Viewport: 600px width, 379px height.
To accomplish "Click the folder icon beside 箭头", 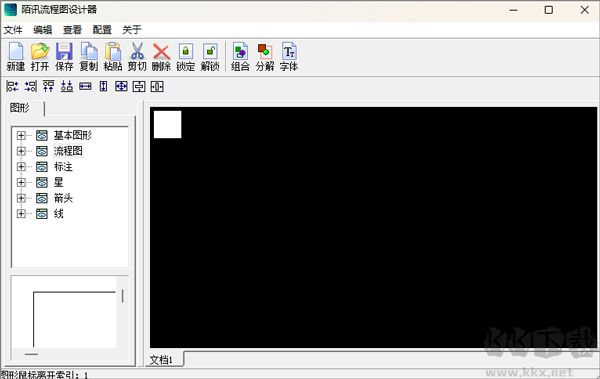I will 42,198.
